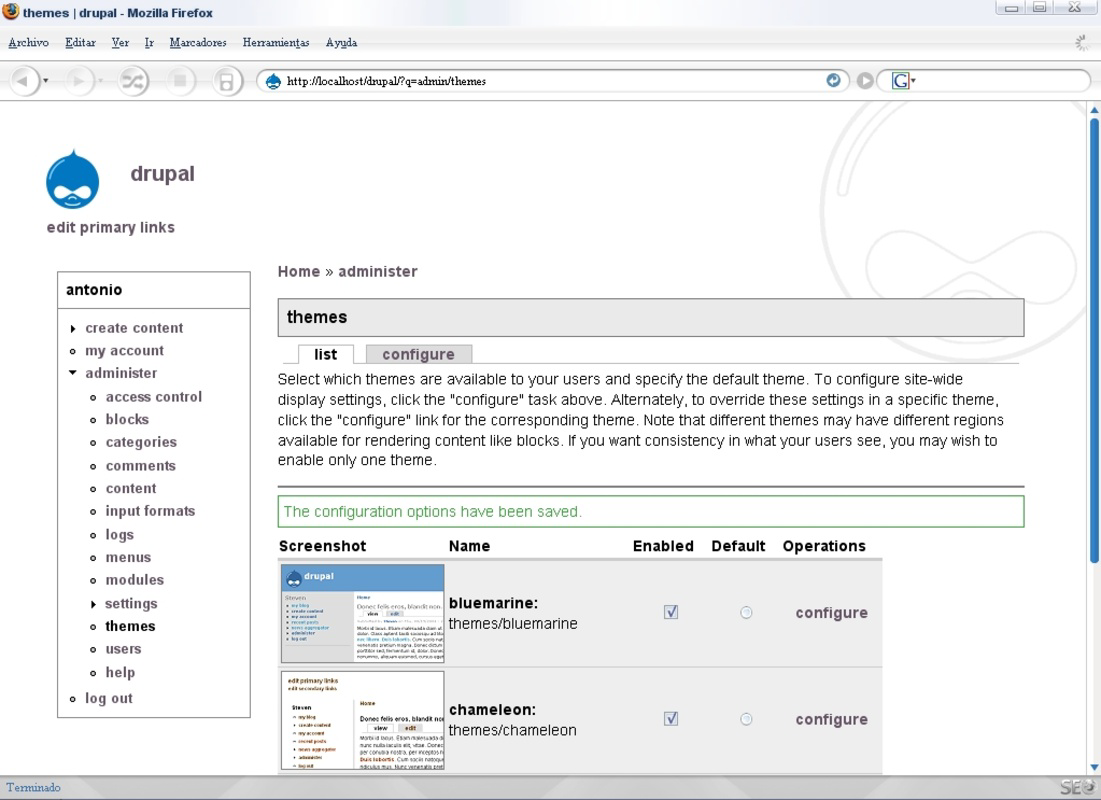Screen dimensions: 1101x800
Task: Click the edit primary links link
Action: tap(110, 228)
